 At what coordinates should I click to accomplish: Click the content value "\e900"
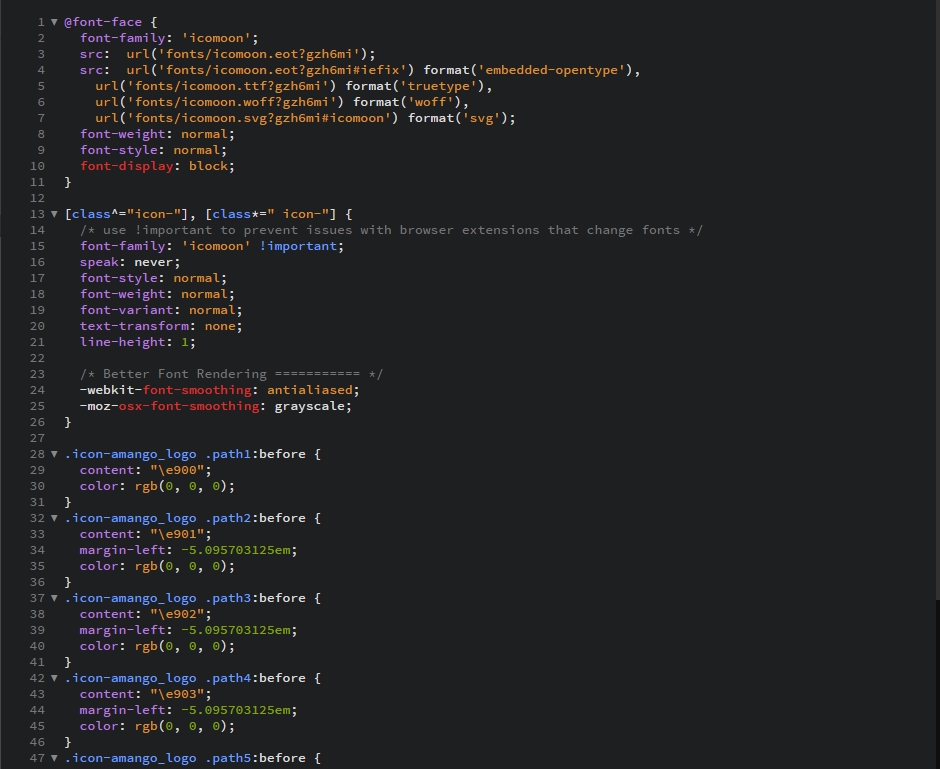click(177, 470)
